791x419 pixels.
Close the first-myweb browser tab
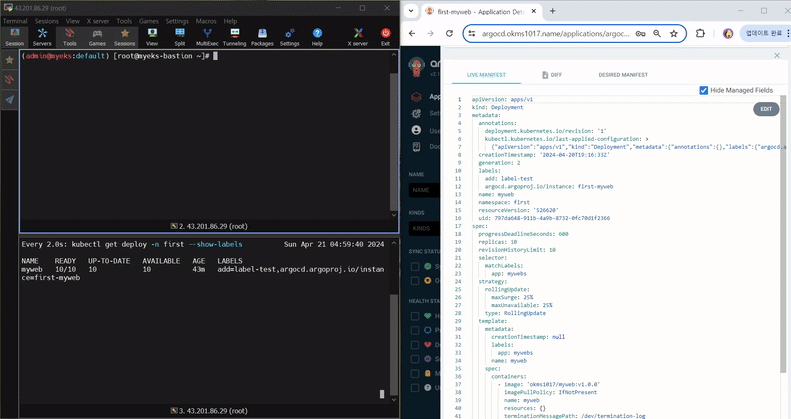click(x=534, y=11)
